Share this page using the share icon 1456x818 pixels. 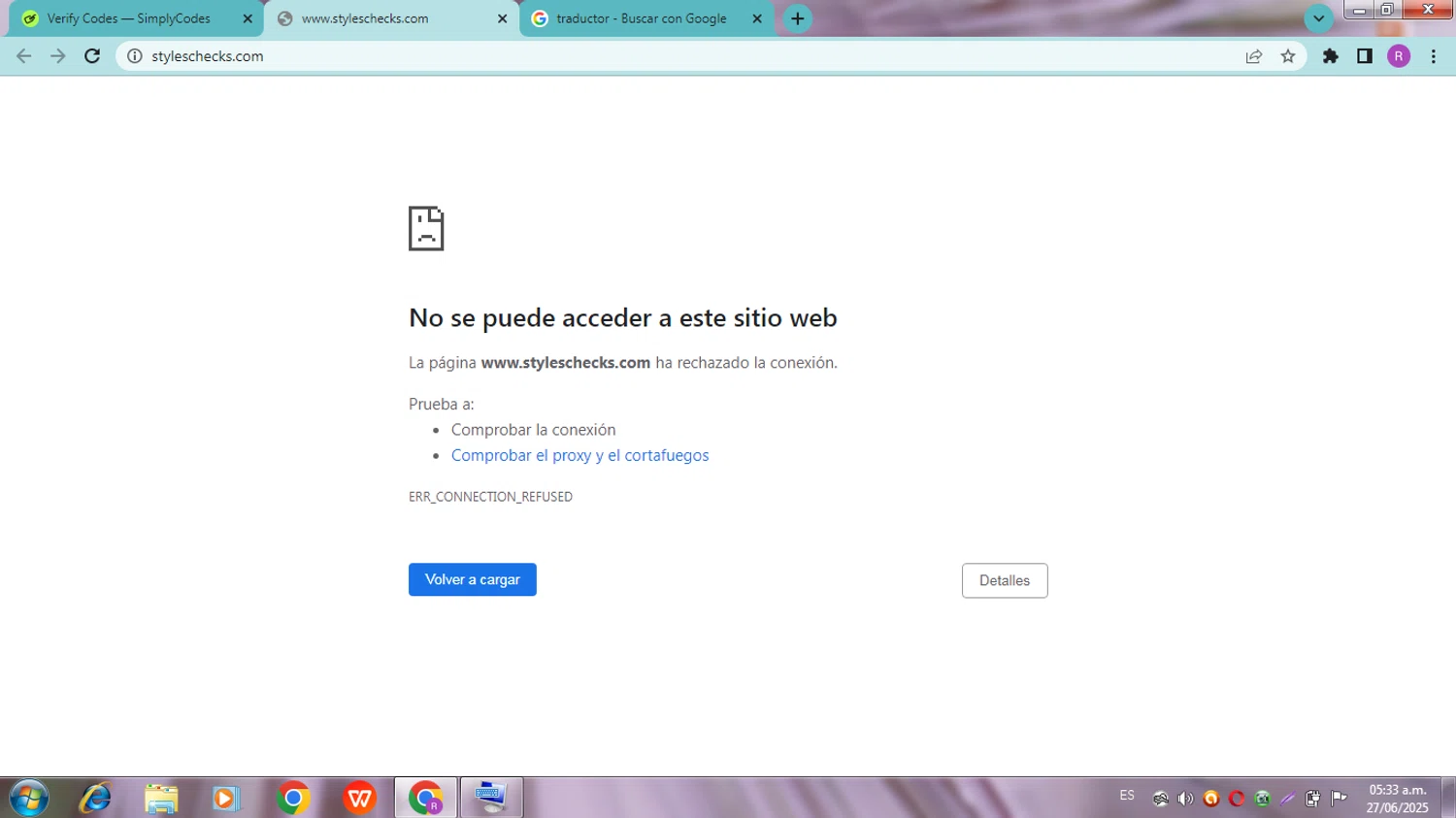[x=1254, y=56]
